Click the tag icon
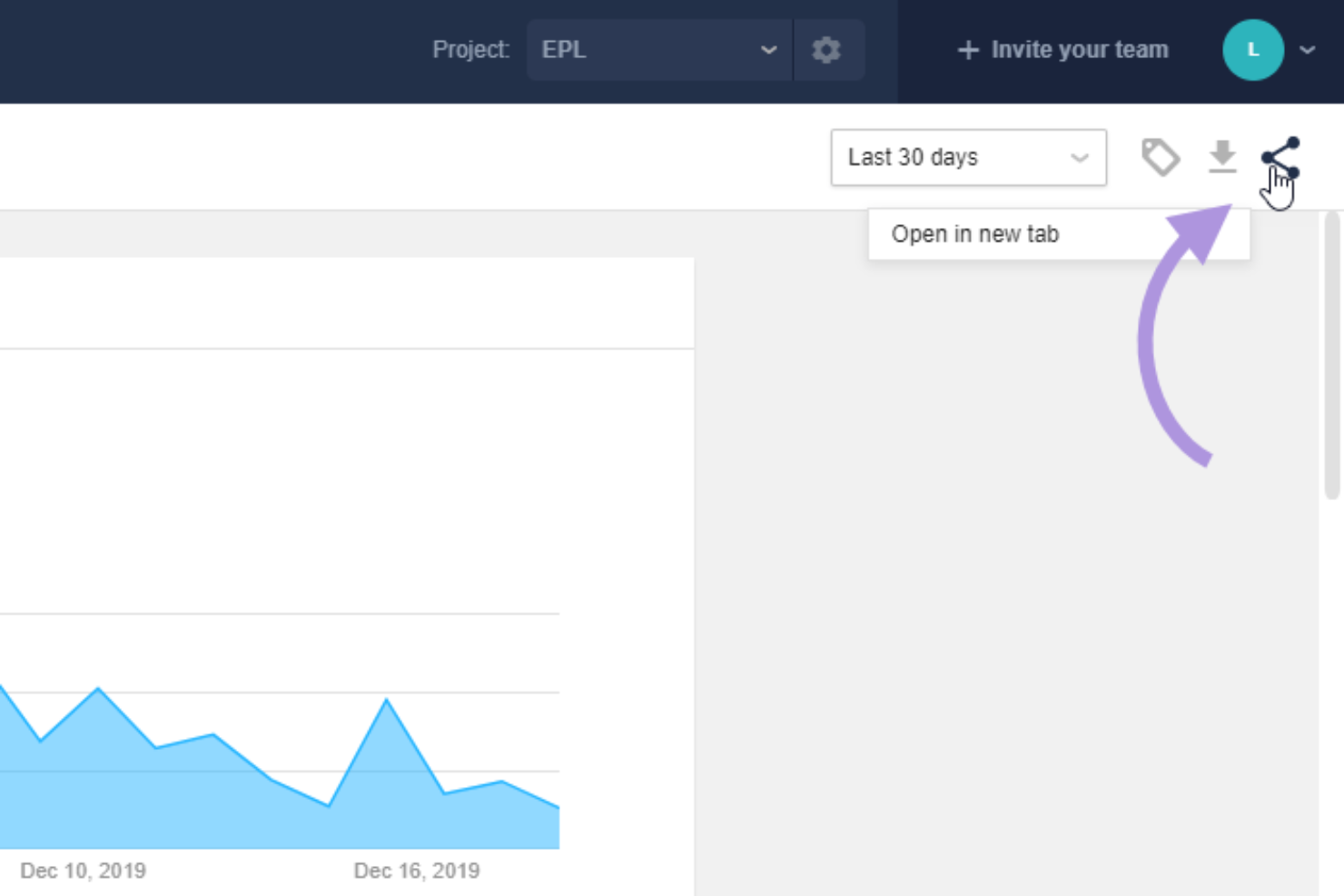Viewport: 1344px width, 896px height. tap(1160, 157)
